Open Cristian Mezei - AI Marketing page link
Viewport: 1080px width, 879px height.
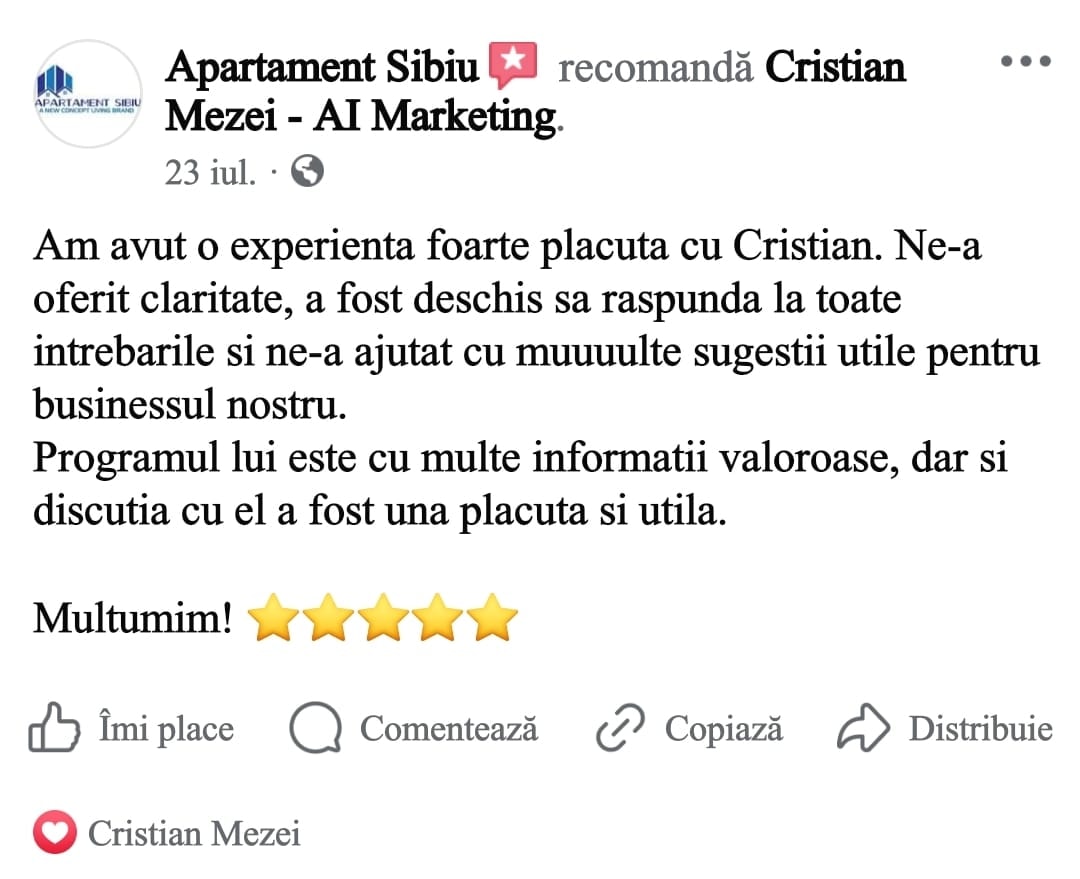(x=534, y=92)
